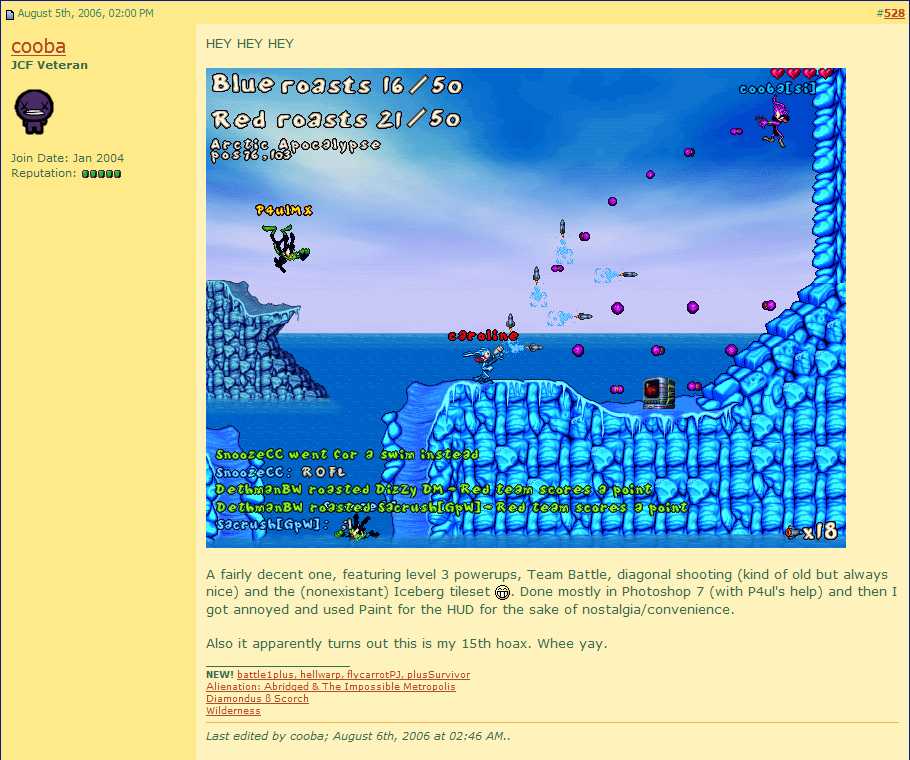
Task: Click the post date August 5th, 2006
Action: (x=86, y=13)
